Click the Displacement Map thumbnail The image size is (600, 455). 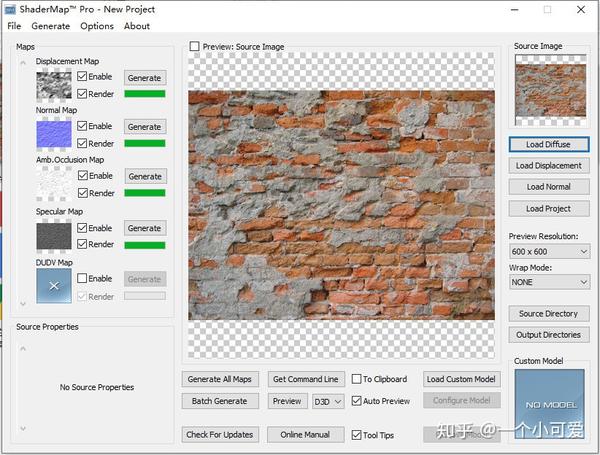pos(54,85)
